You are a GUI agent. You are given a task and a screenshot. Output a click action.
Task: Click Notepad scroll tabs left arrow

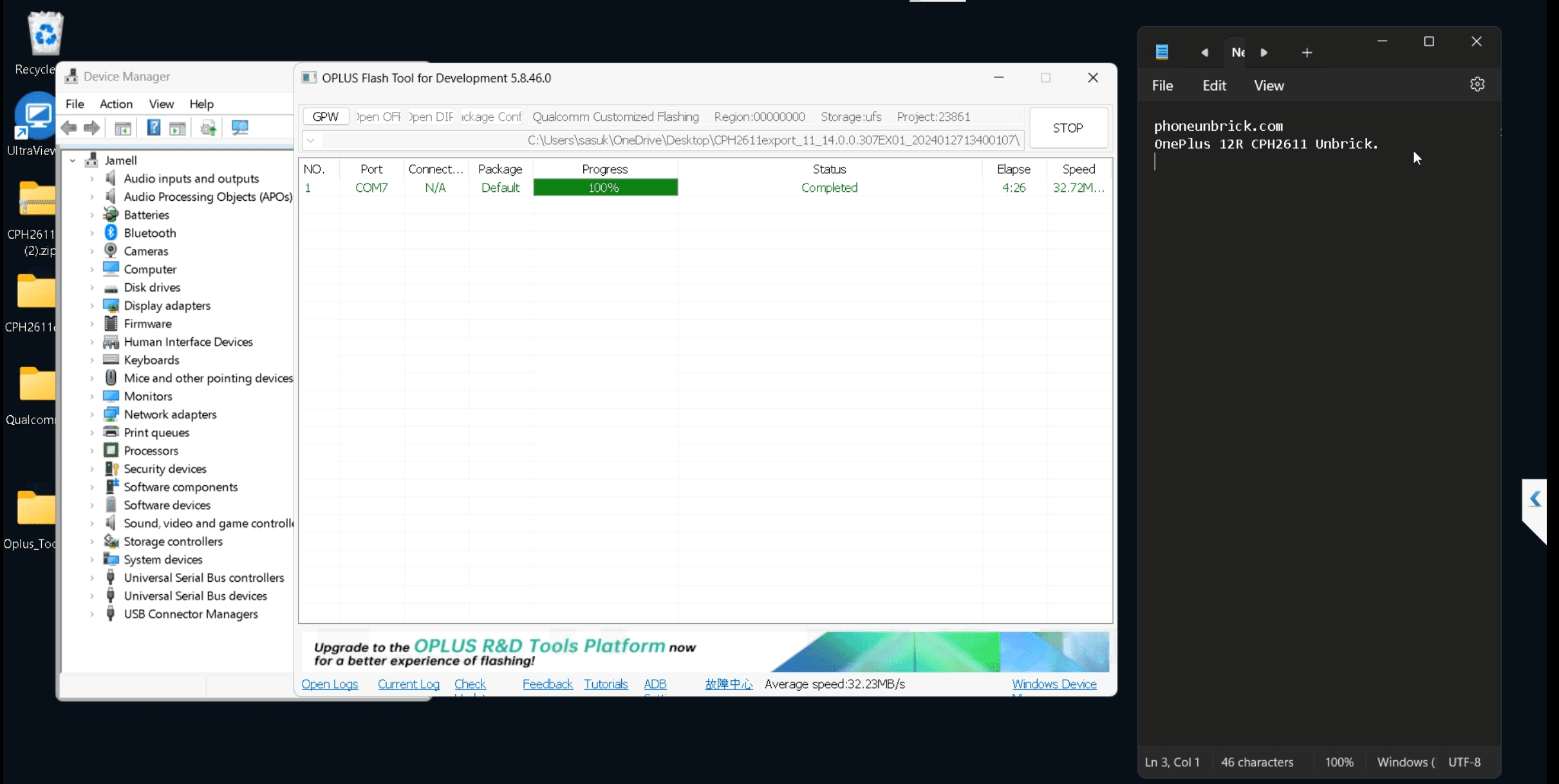[1204, 53]
